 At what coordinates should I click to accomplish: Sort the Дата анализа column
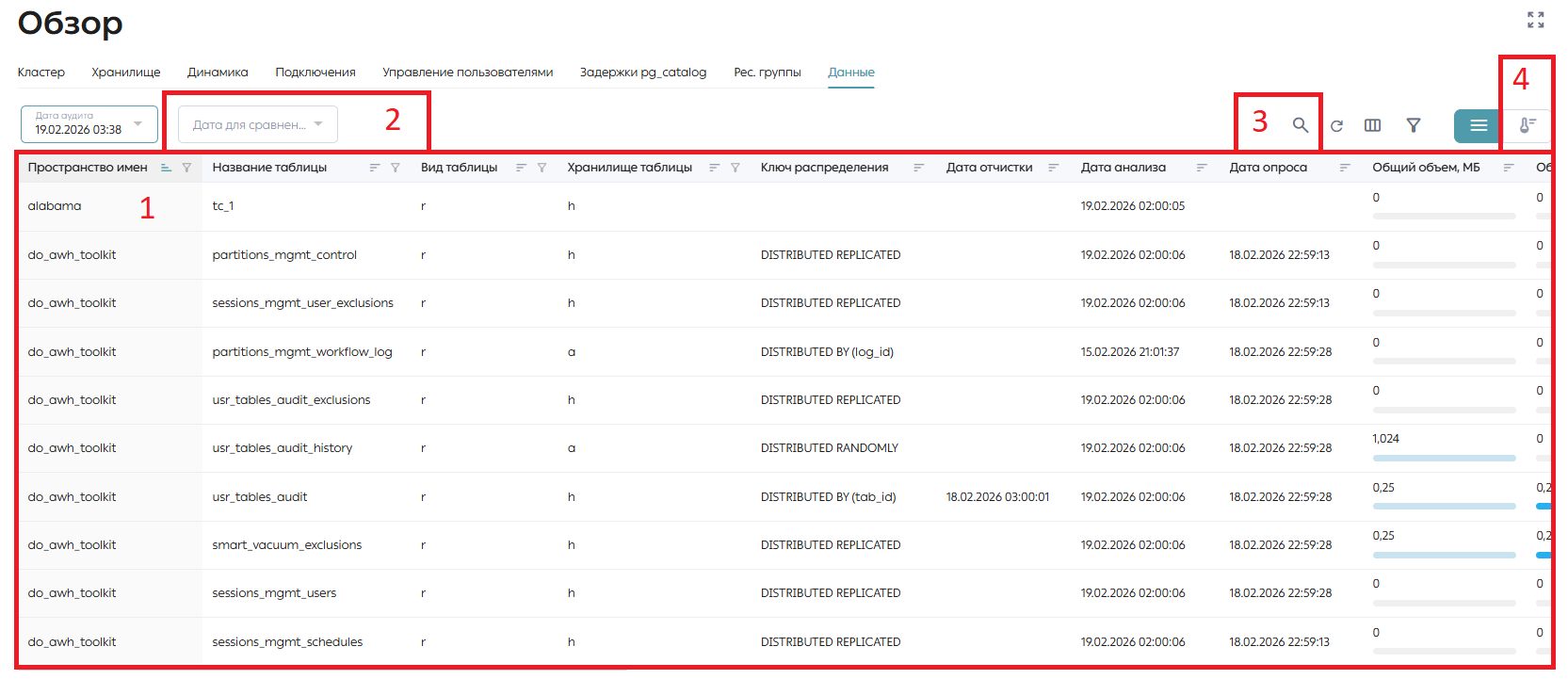point(1202,168)
